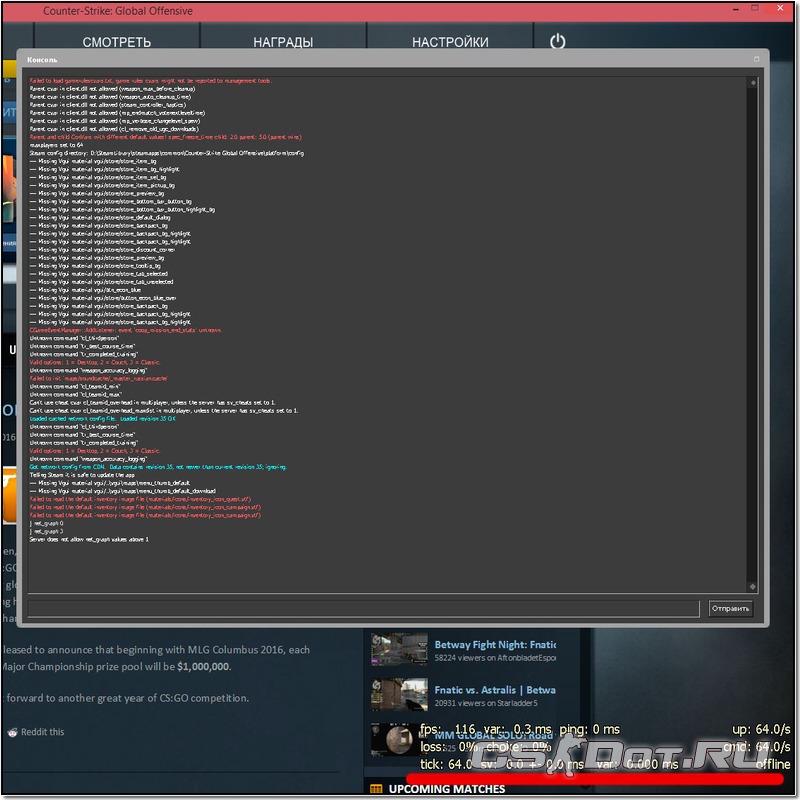
Task: Click the 'weapon_max_before_cleanup' console line
Action: pos(112,89)
